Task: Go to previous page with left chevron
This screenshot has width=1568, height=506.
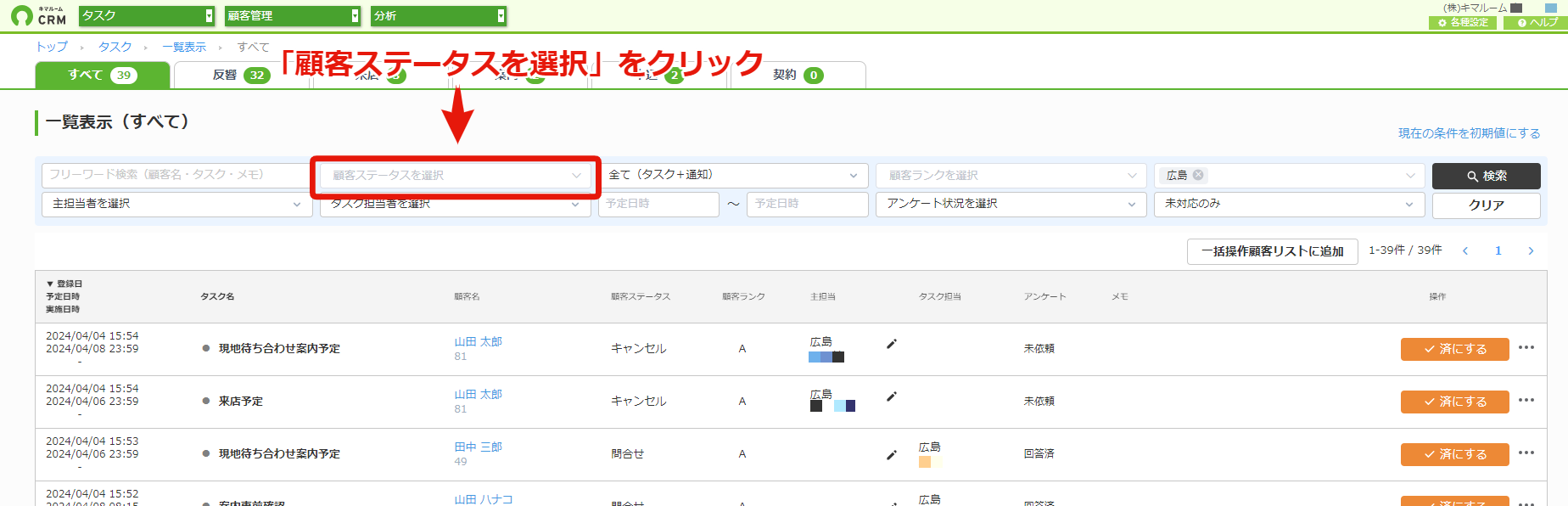Action: point(1465,250)
